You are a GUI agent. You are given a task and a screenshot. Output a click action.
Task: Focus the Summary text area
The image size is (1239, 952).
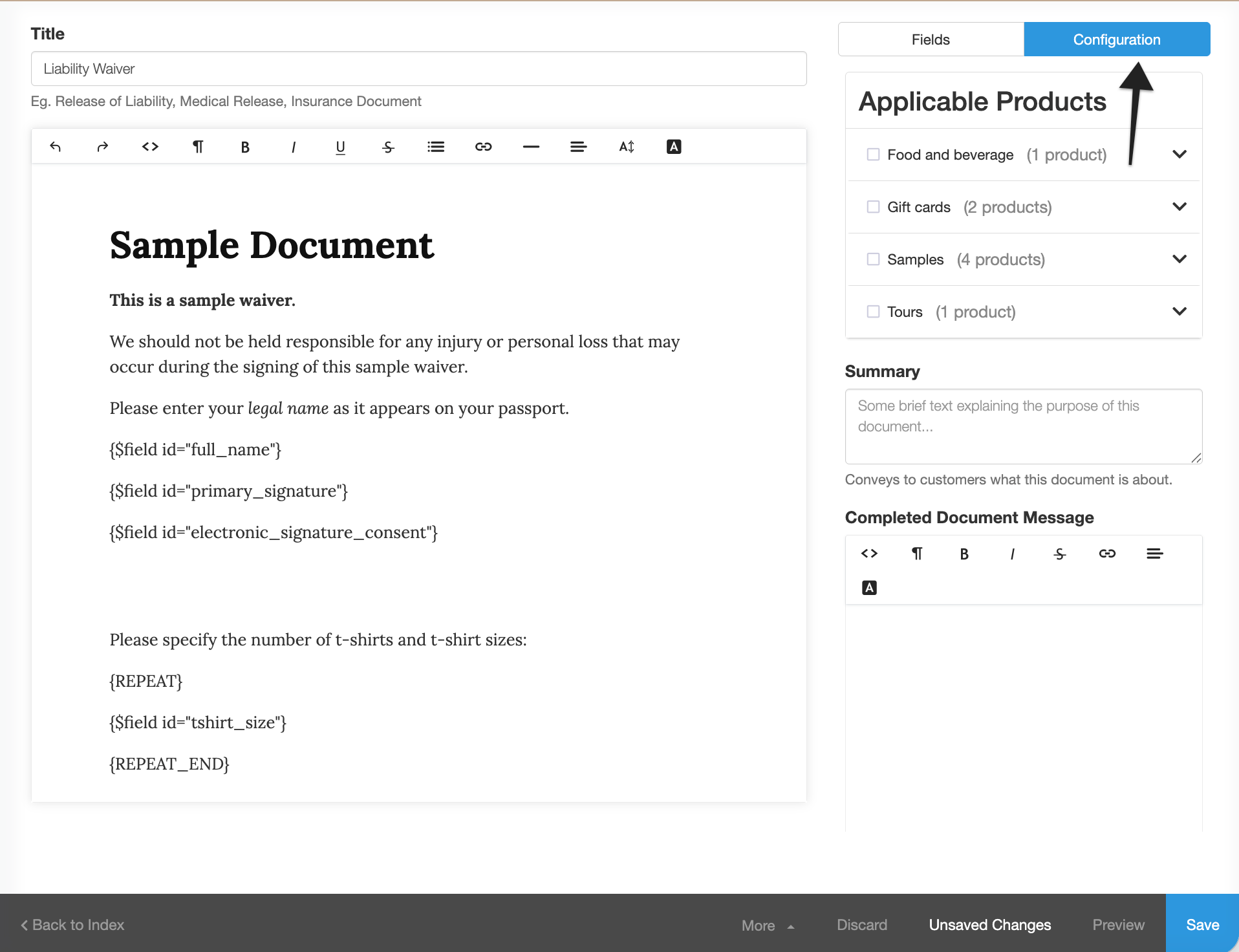(x=1023, y=426)
